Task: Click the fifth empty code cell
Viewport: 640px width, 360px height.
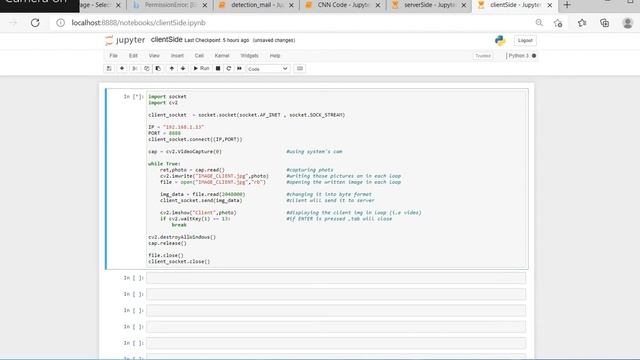Action: (336, 343)
